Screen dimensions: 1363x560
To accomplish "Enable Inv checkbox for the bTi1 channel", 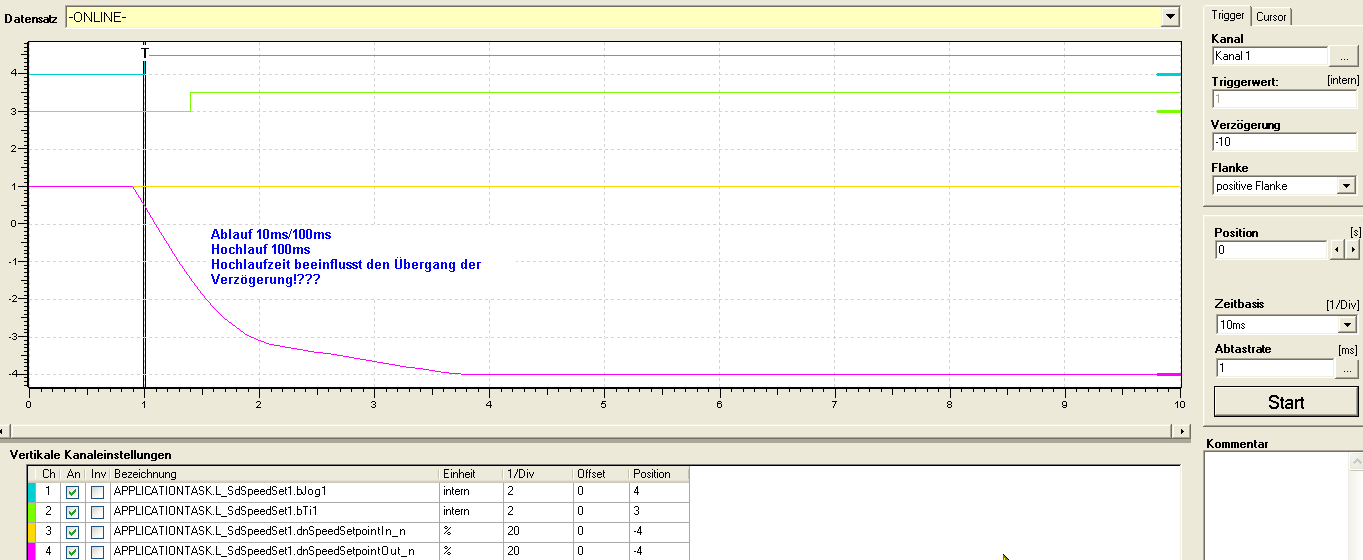I will [97, 512].
